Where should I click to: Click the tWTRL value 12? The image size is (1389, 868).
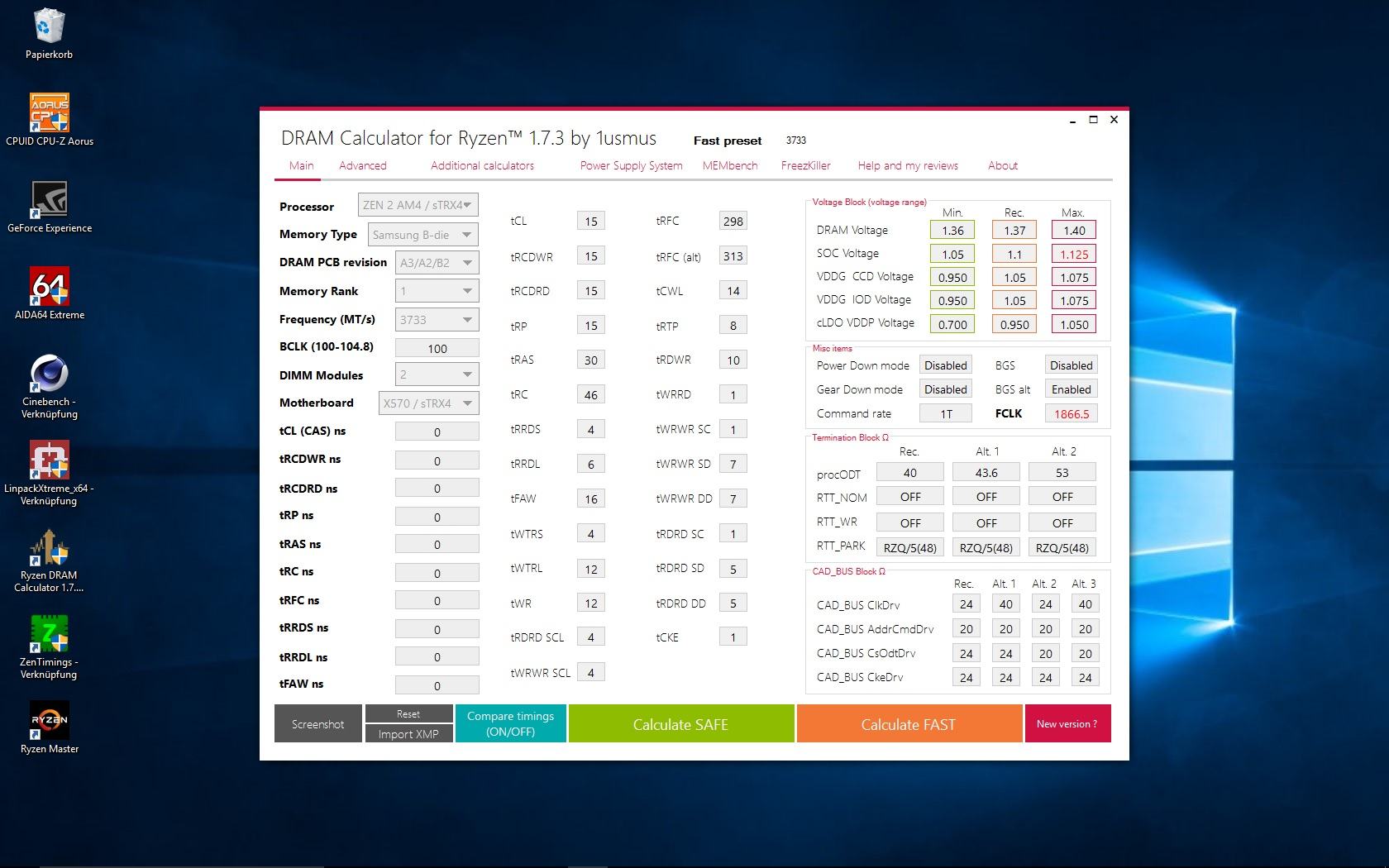point(591,568)
